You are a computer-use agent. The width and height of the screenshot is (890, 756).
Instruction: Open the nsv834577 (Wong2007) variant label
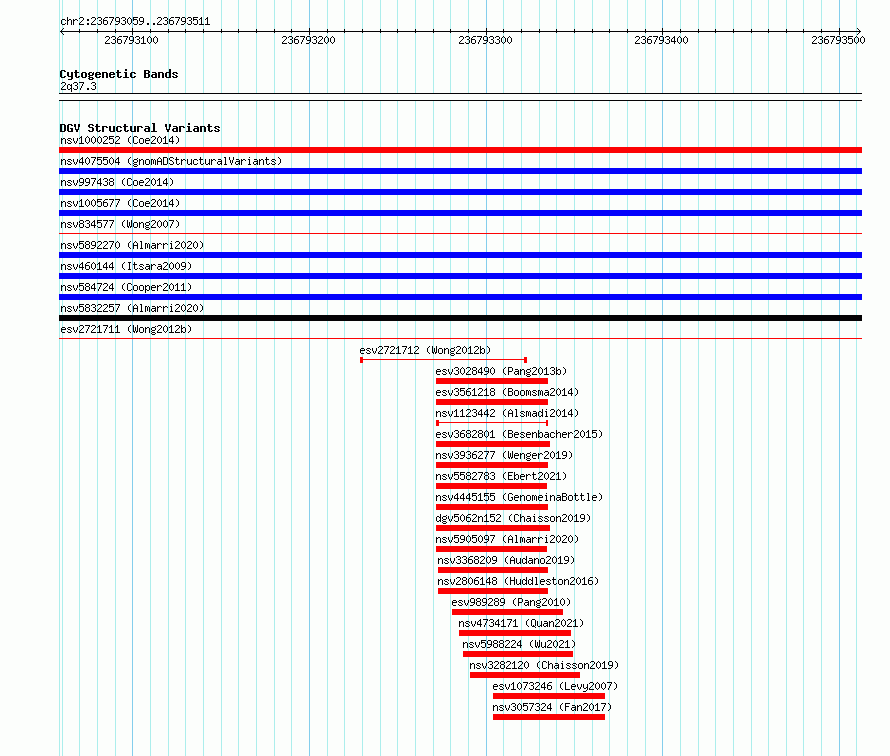tap(120, 224)
